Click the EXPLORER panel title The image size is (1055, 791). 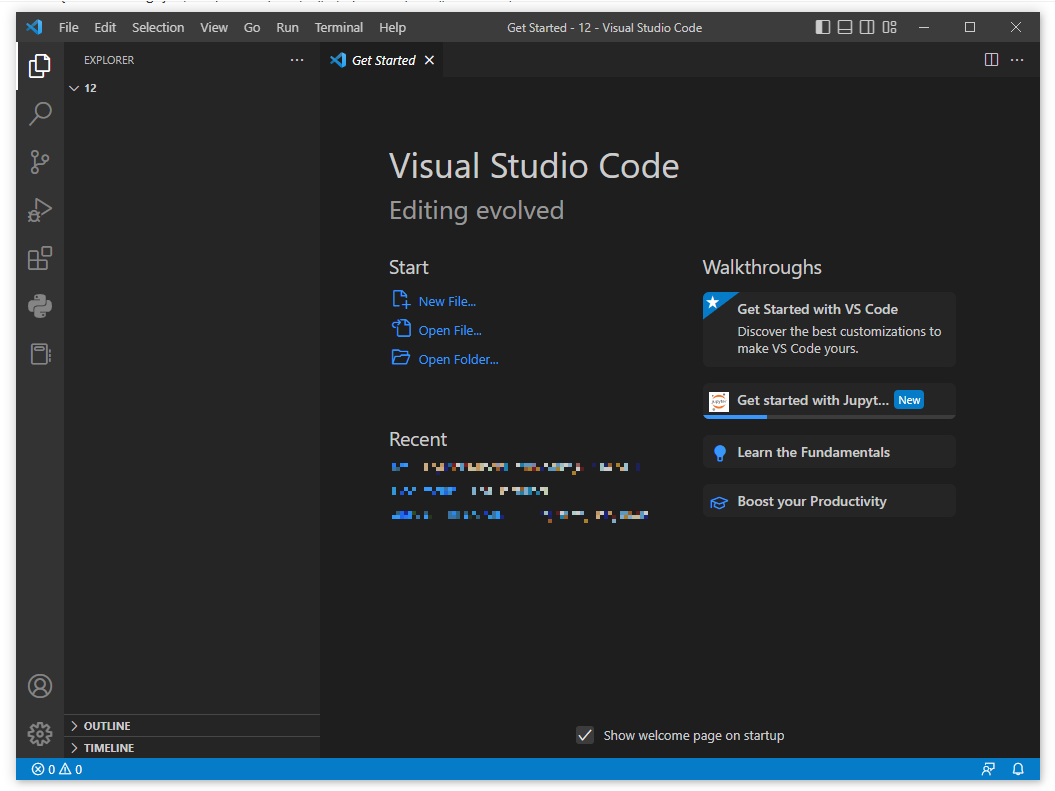coord(109,60)
